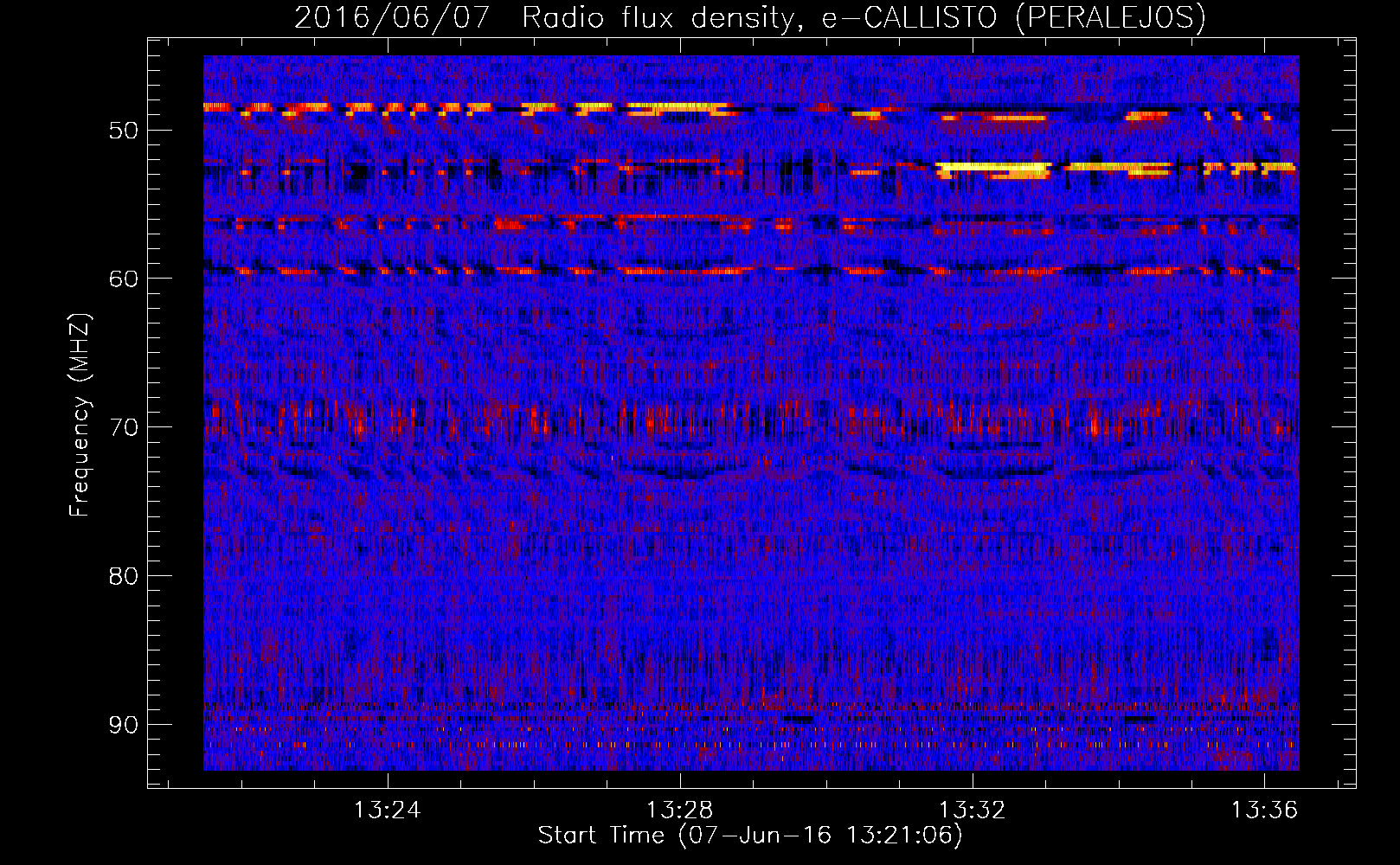
Task: Click the 13:32 time tick label
Action: point(973,811)
